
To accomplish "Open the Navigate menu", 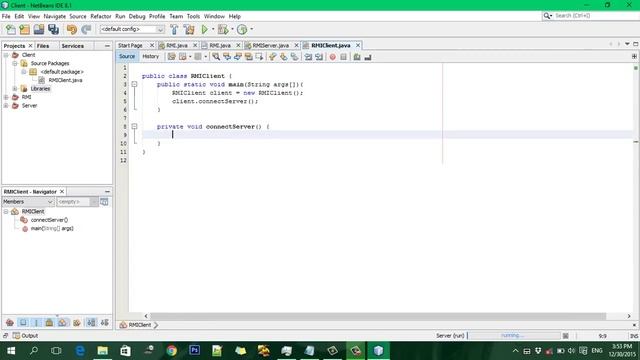I will [x=55, y=16].
